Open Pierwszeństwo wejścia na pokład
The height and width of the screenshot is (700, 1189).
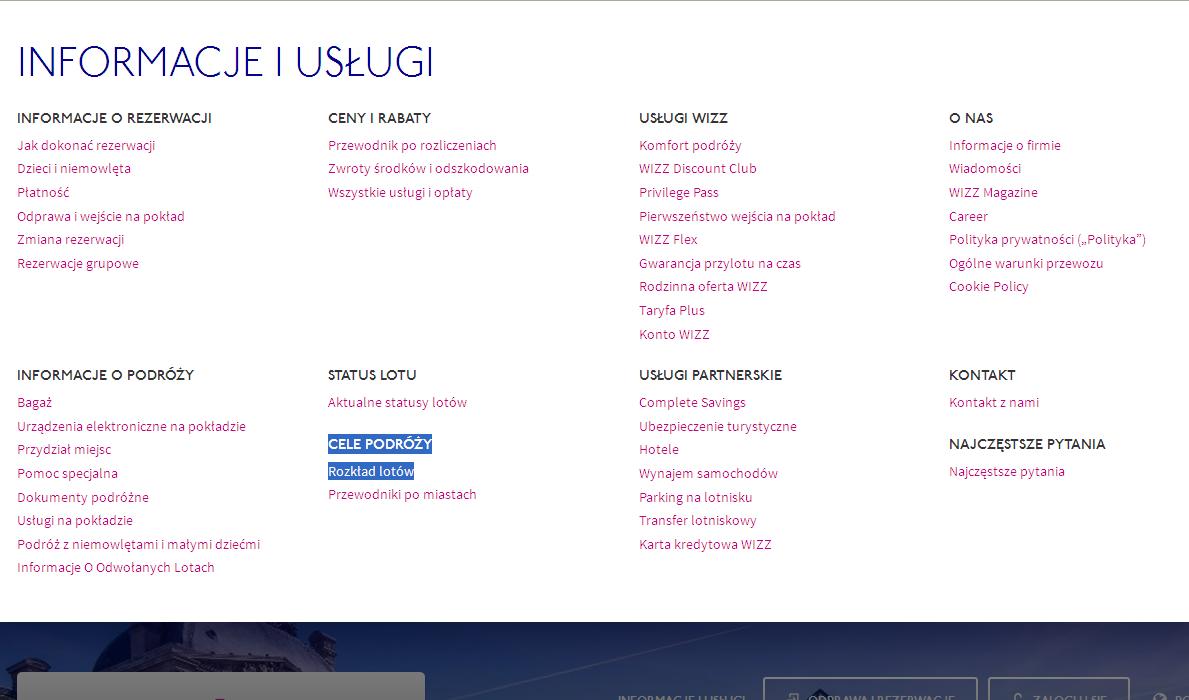pyautogui.click(x=737, y=216)
